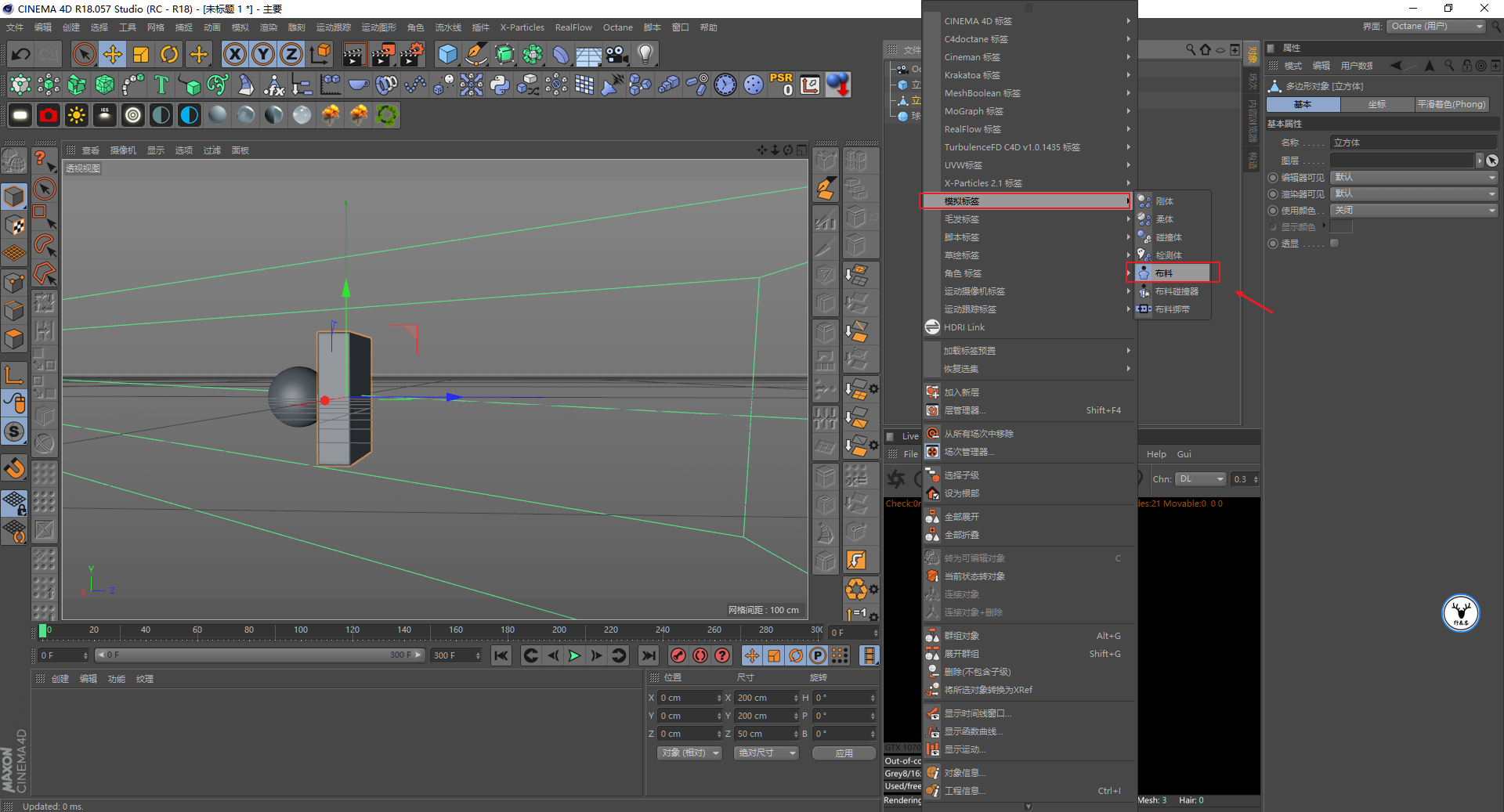1504x812 pixels.
Task: Click the MoText green T icon
Action: (161, 85)
